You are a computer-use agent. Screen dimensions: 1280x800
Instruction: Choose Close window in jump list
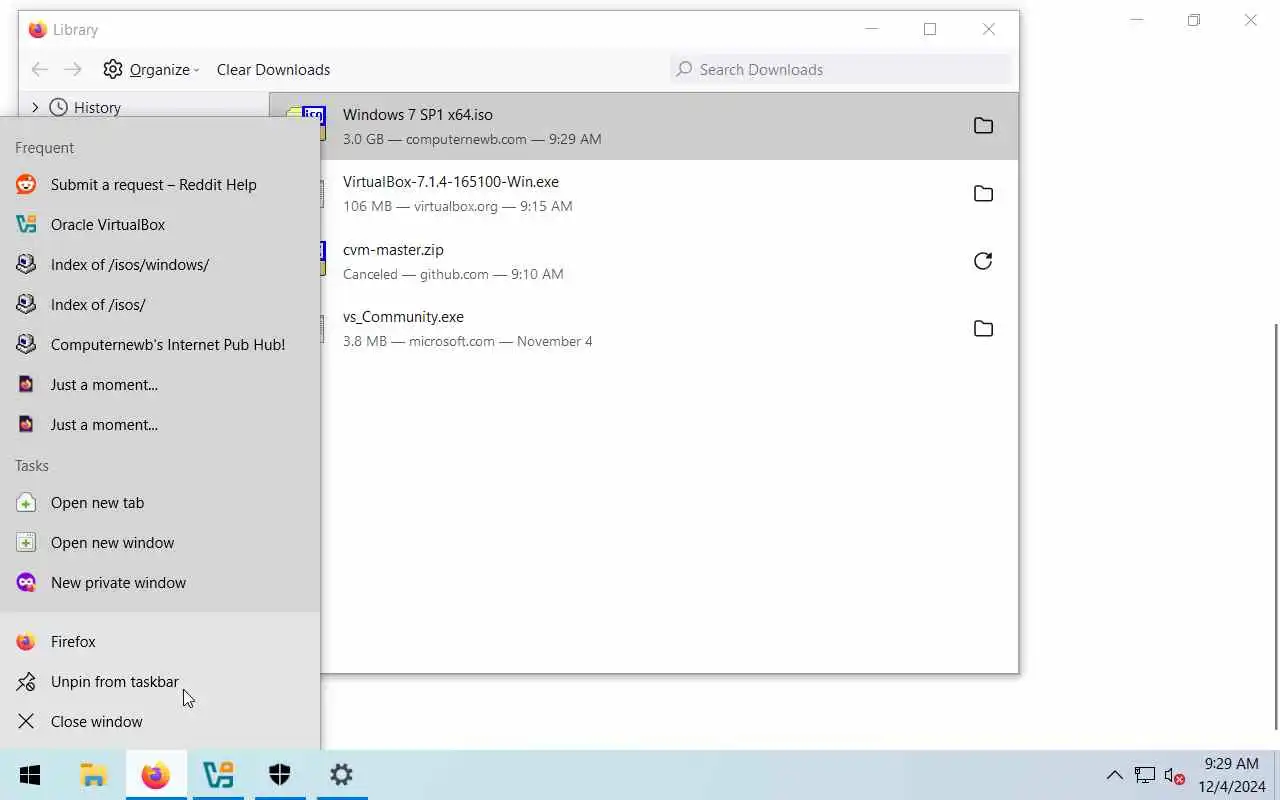pos(160,721)
